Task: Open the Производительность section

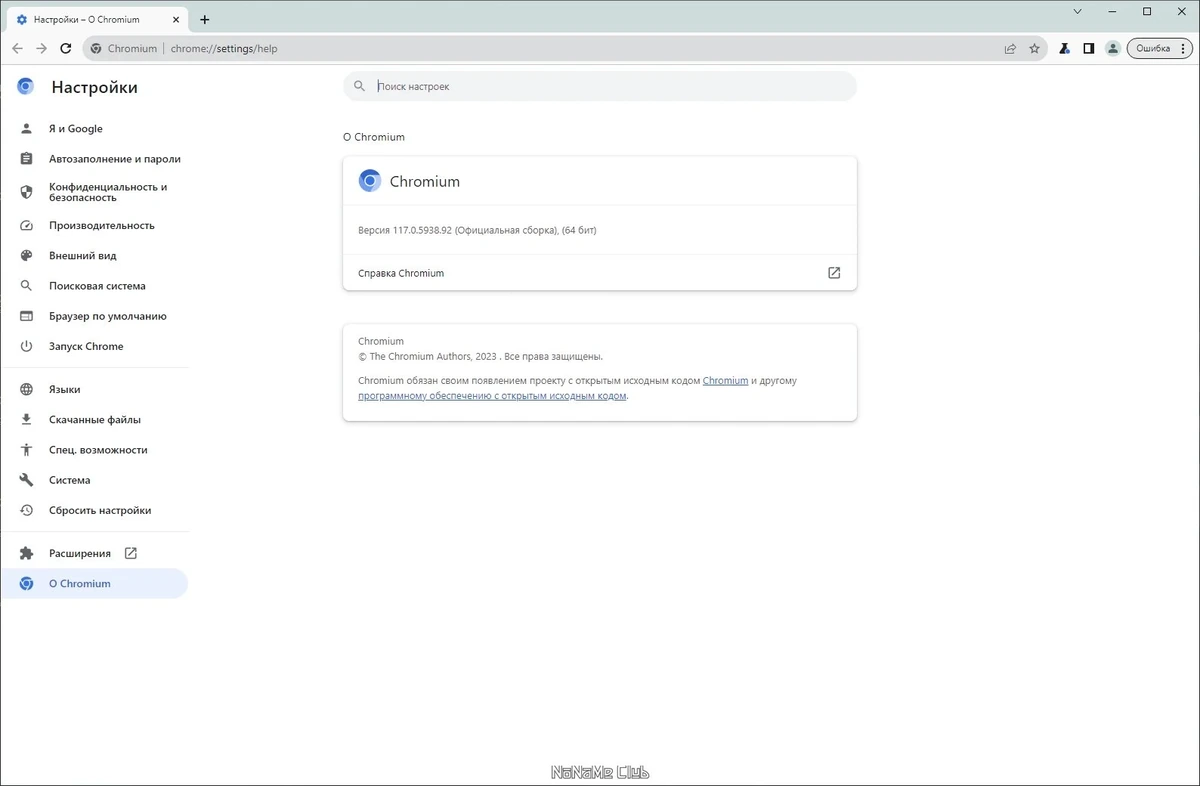Action: (94, 226)
